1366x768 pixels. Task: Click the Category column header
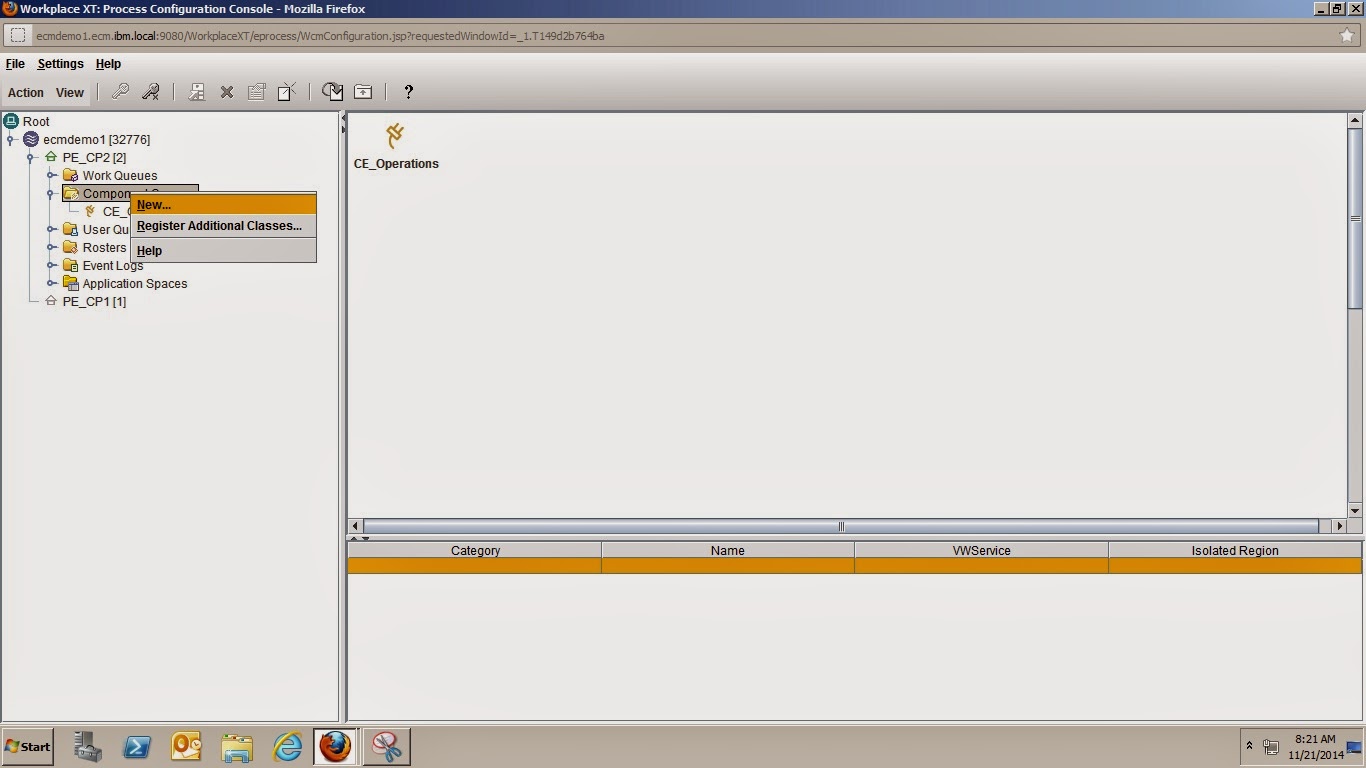pos(475,550)
